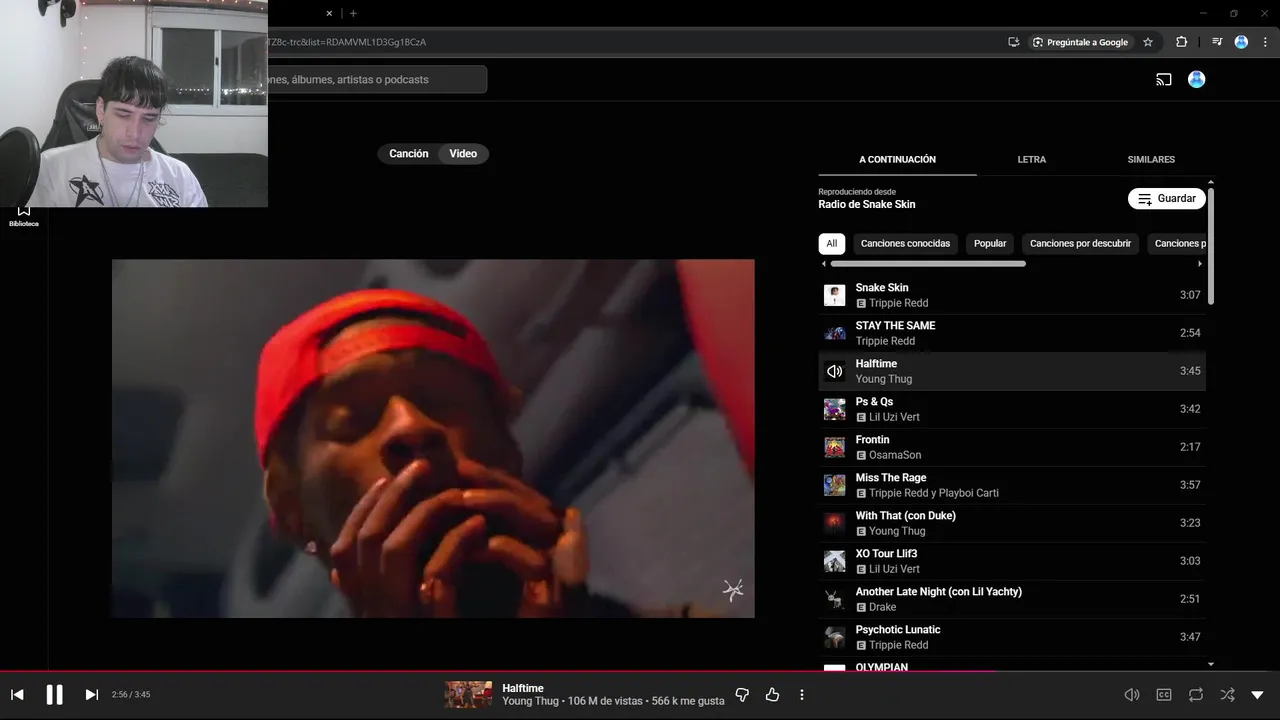Open the A CONTINUACIÓN tab
1280x720 pixels.
pyautogui.click(x=897, y=160)
